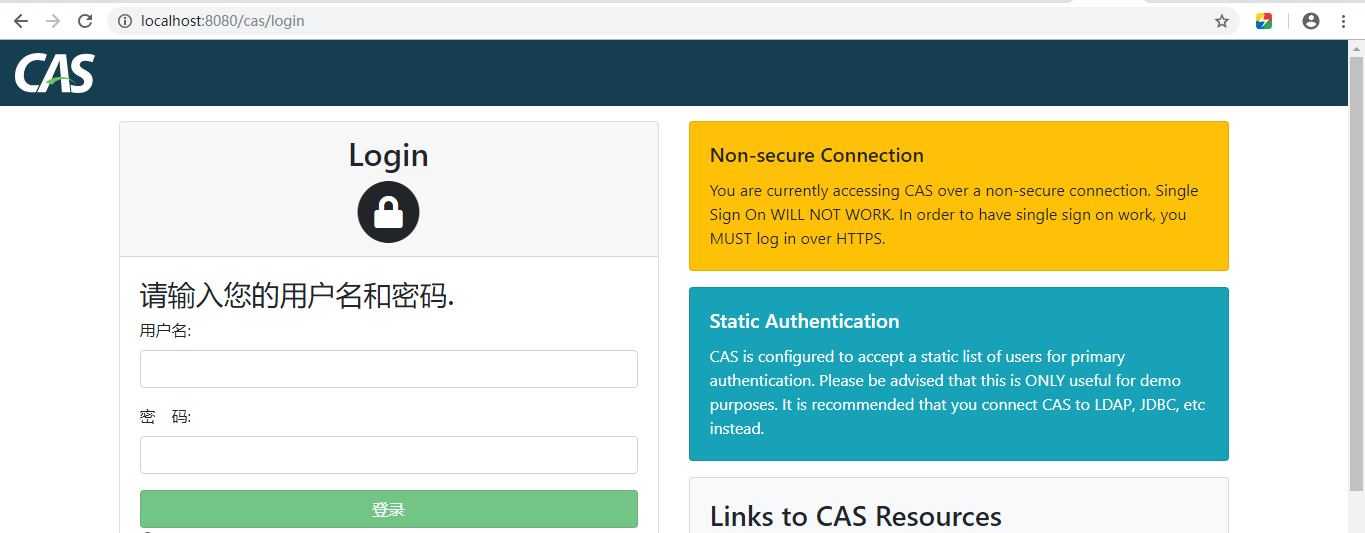Click the Login heading text
Viewport: 1365px width, 533px height.
pos(388,155)
